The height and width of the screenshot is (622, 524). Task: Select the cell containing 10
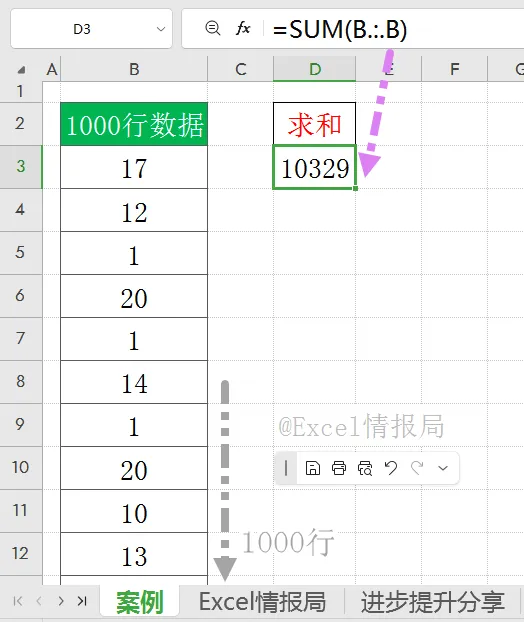point(134,511)
